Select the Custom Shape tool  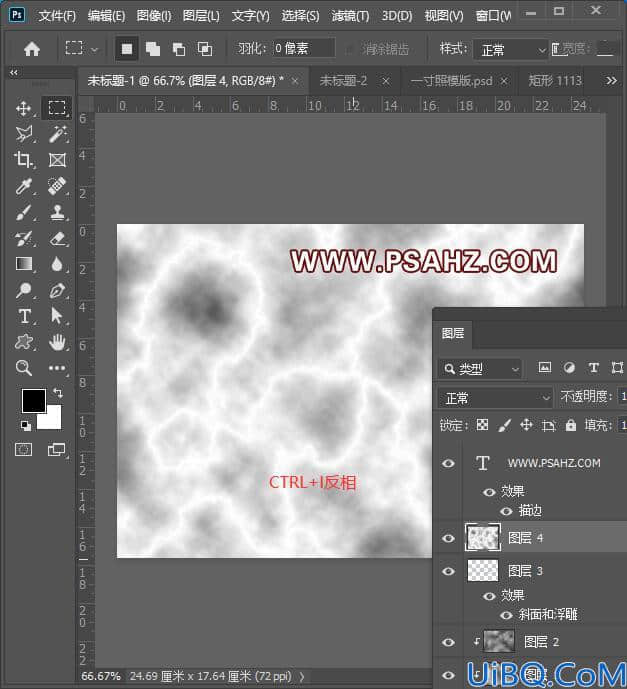tap(24, 342)
